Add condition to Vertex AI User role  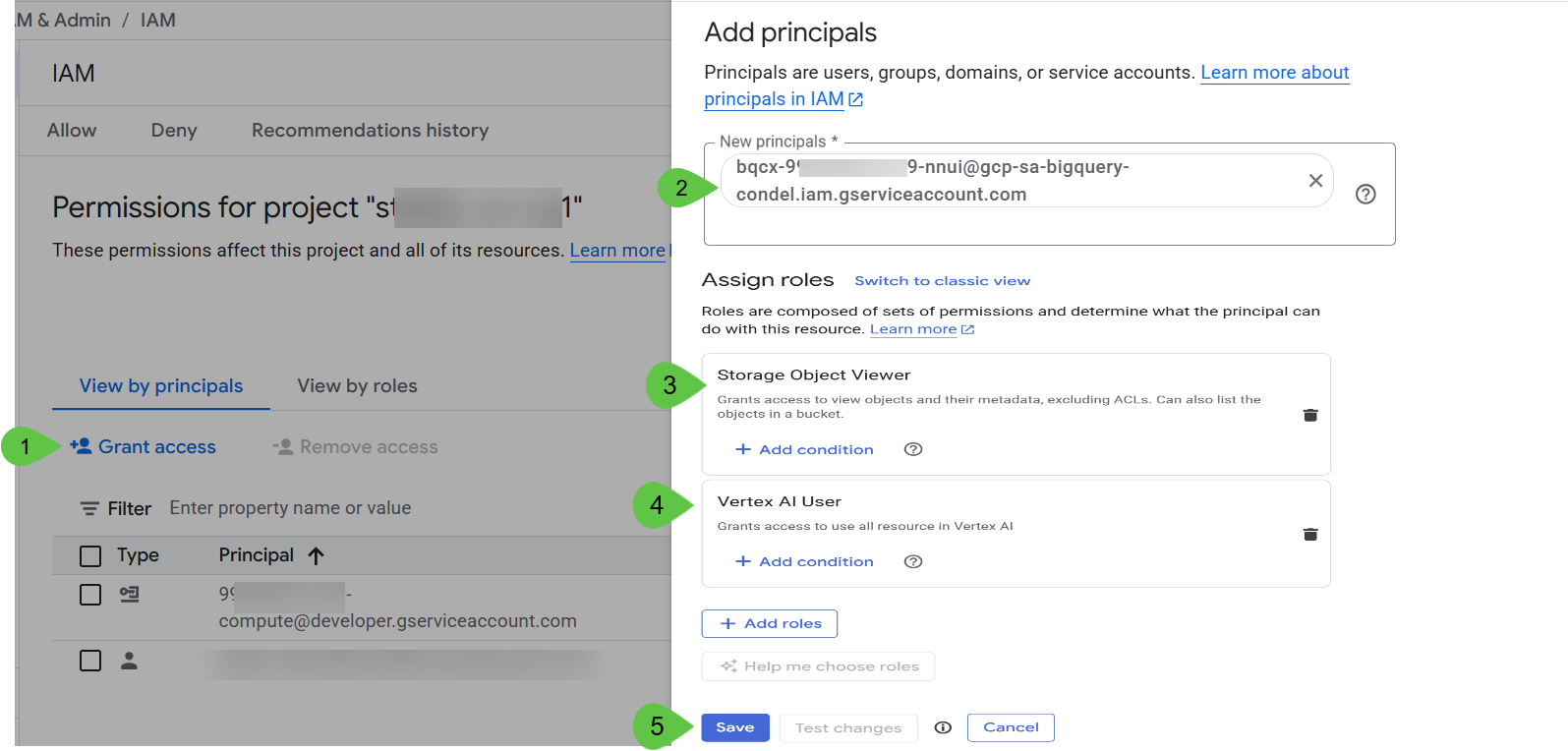coord(804,561)
